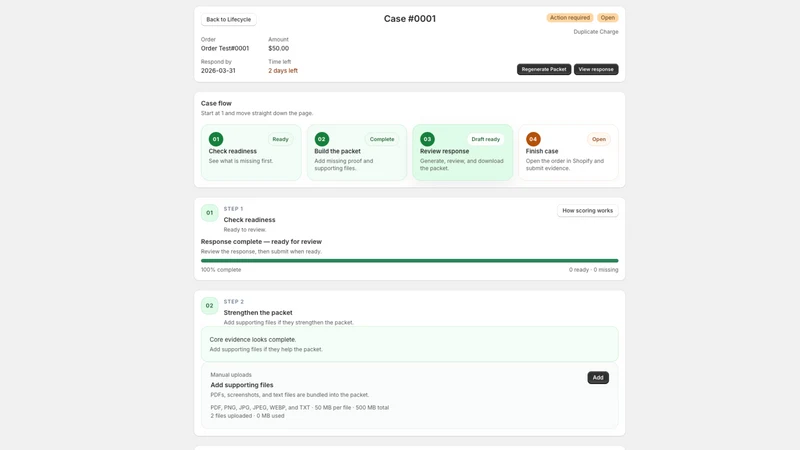This screenshot has height=450, width=800.
Task: Click the 100% complete text
Action: click(x=221, y=270)
